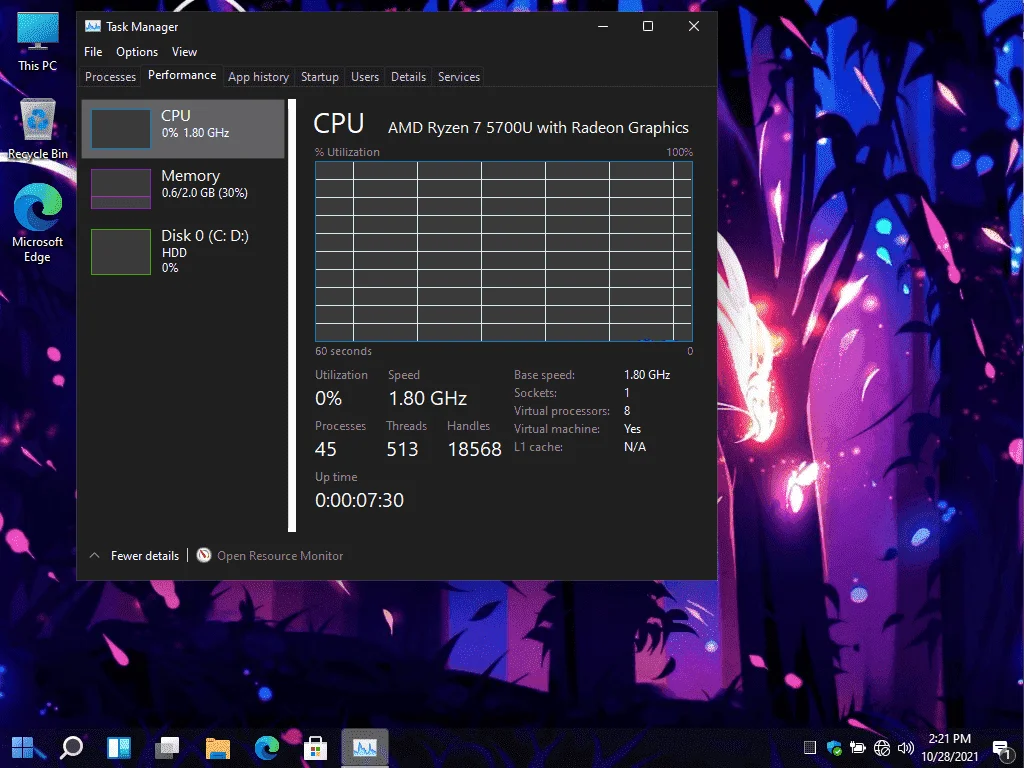This screenshot has width=1024, height=768.
Task: Click Open Resource Monitor link
Action: pos(280,556)
